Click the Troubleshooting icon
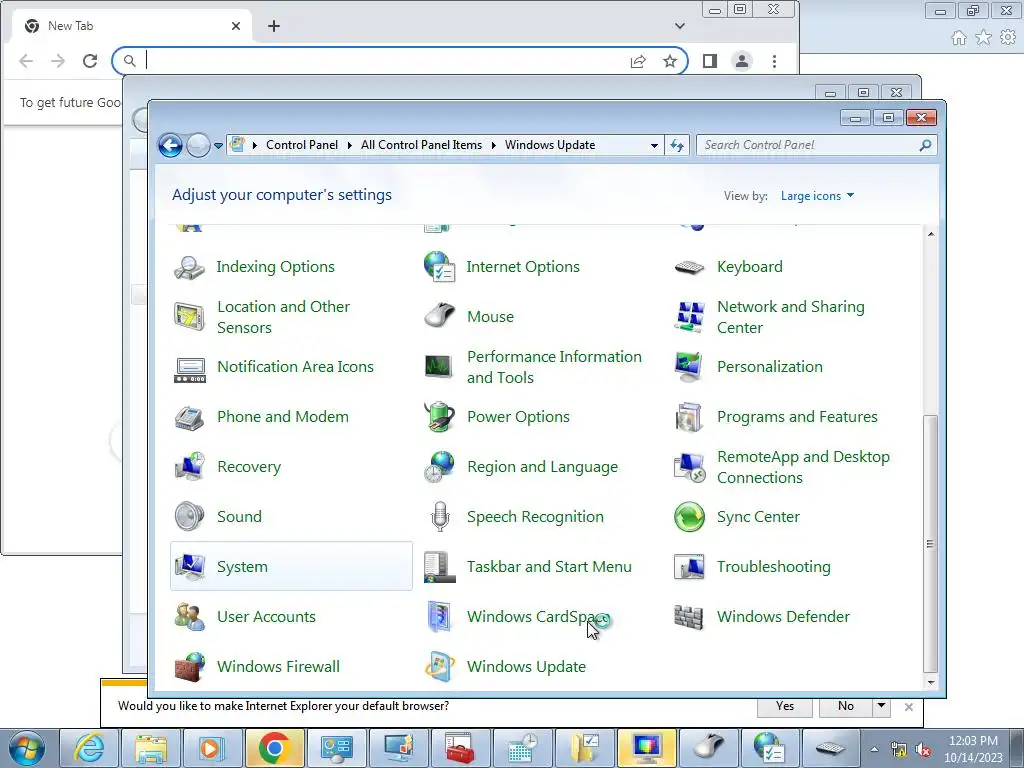 click(690, 567)
